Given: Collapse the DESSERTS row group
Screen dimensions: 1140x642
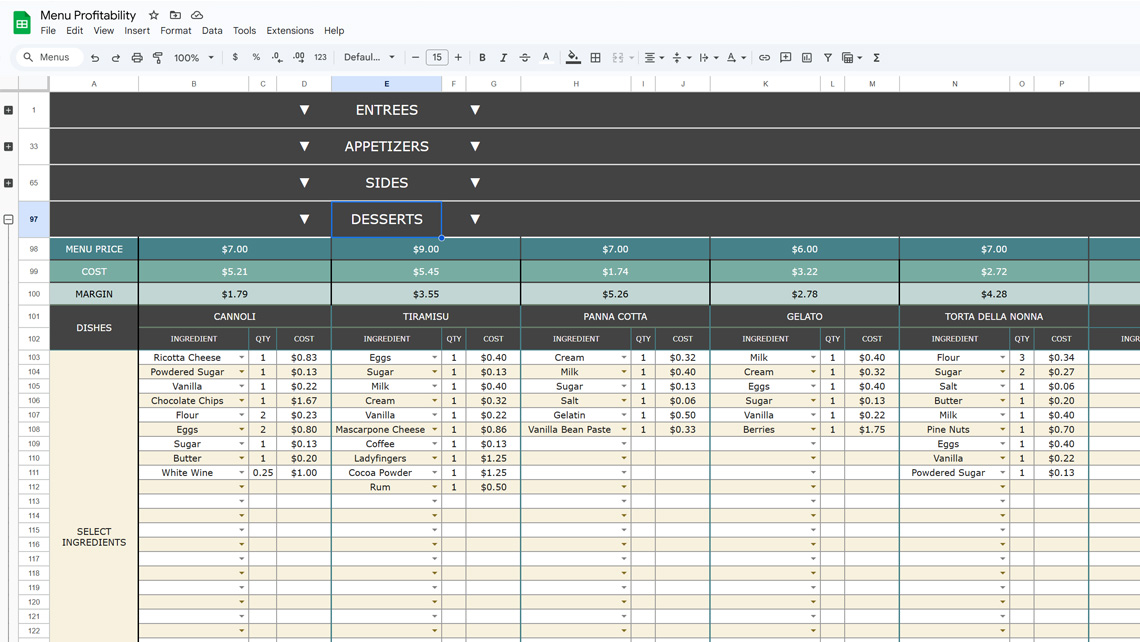Looking at the screenshot, I should tap(8, 219).
